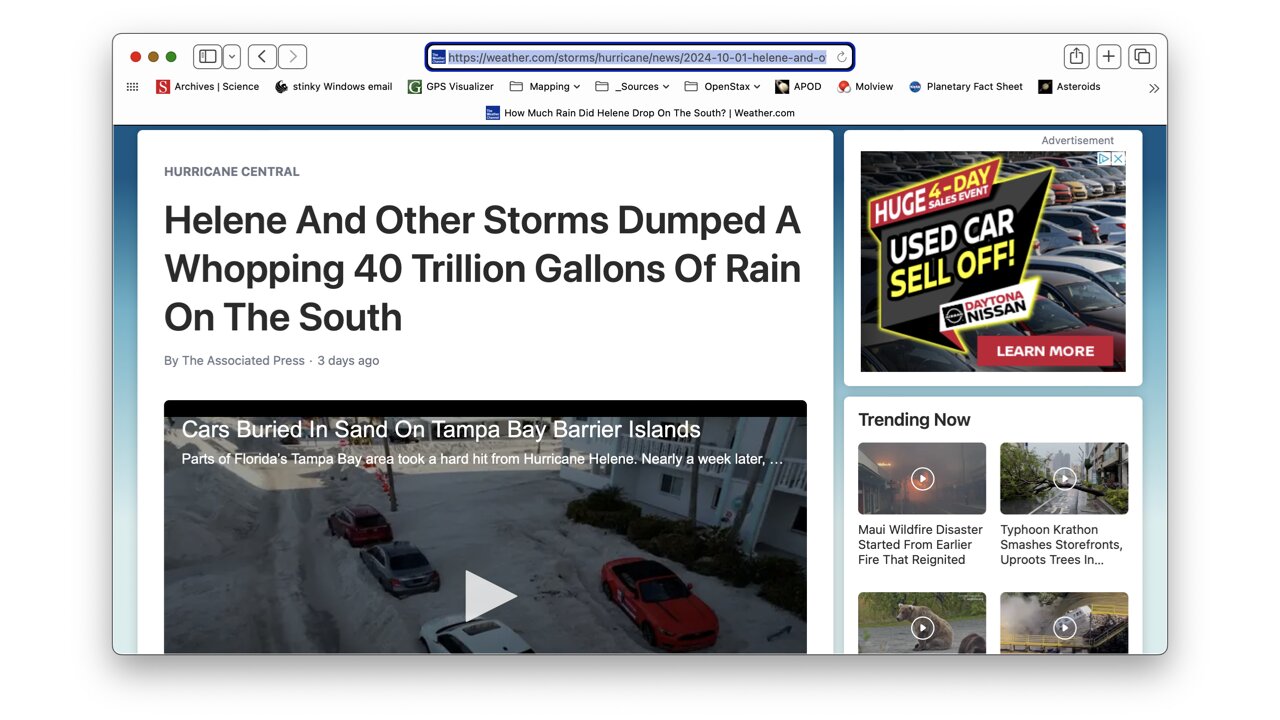Reload the page with the refresh icon
Viewport: 1280px width, 720px height.
pos(842,57)
